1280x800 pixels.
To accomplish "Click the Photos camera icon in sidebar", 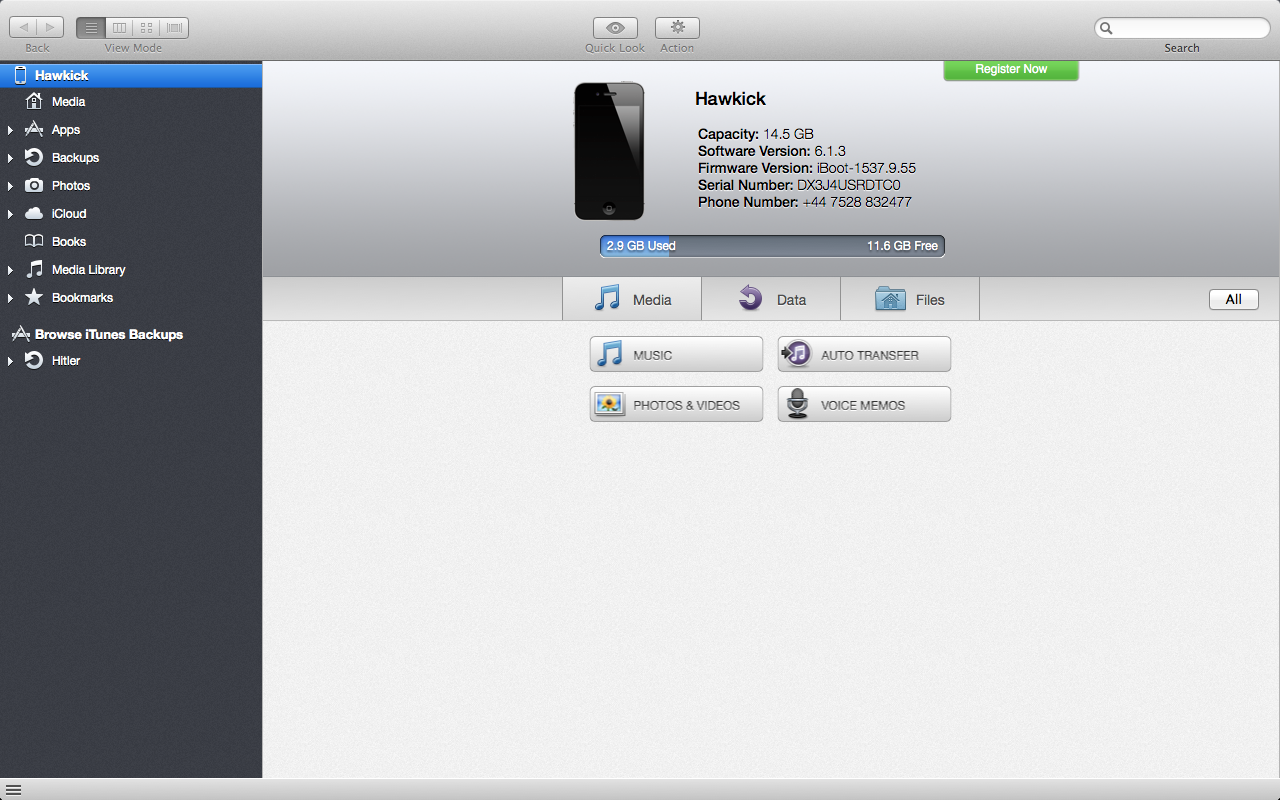I will tap(34, 186).
